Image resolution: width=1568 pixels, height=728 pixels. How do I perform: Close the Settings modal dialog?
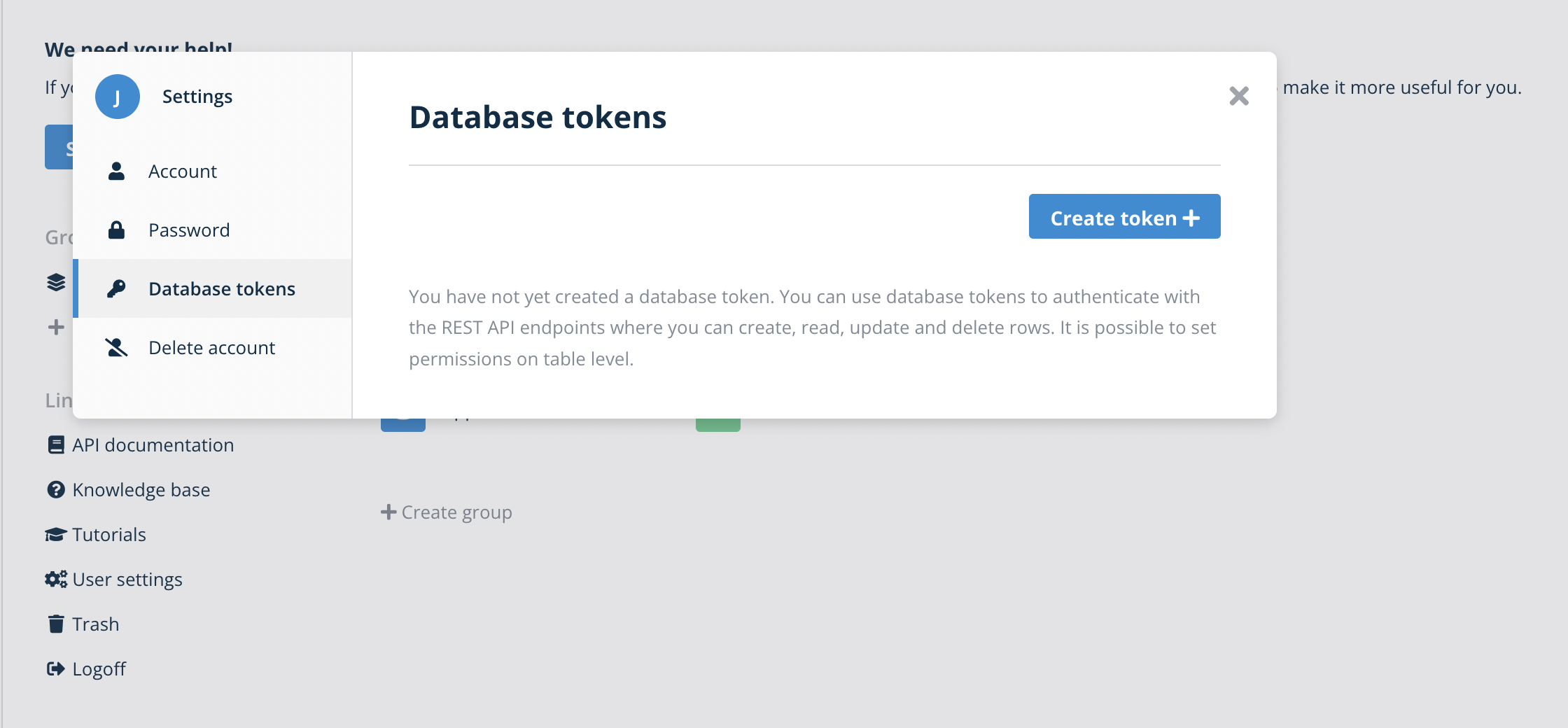(x=1239, y=96)
